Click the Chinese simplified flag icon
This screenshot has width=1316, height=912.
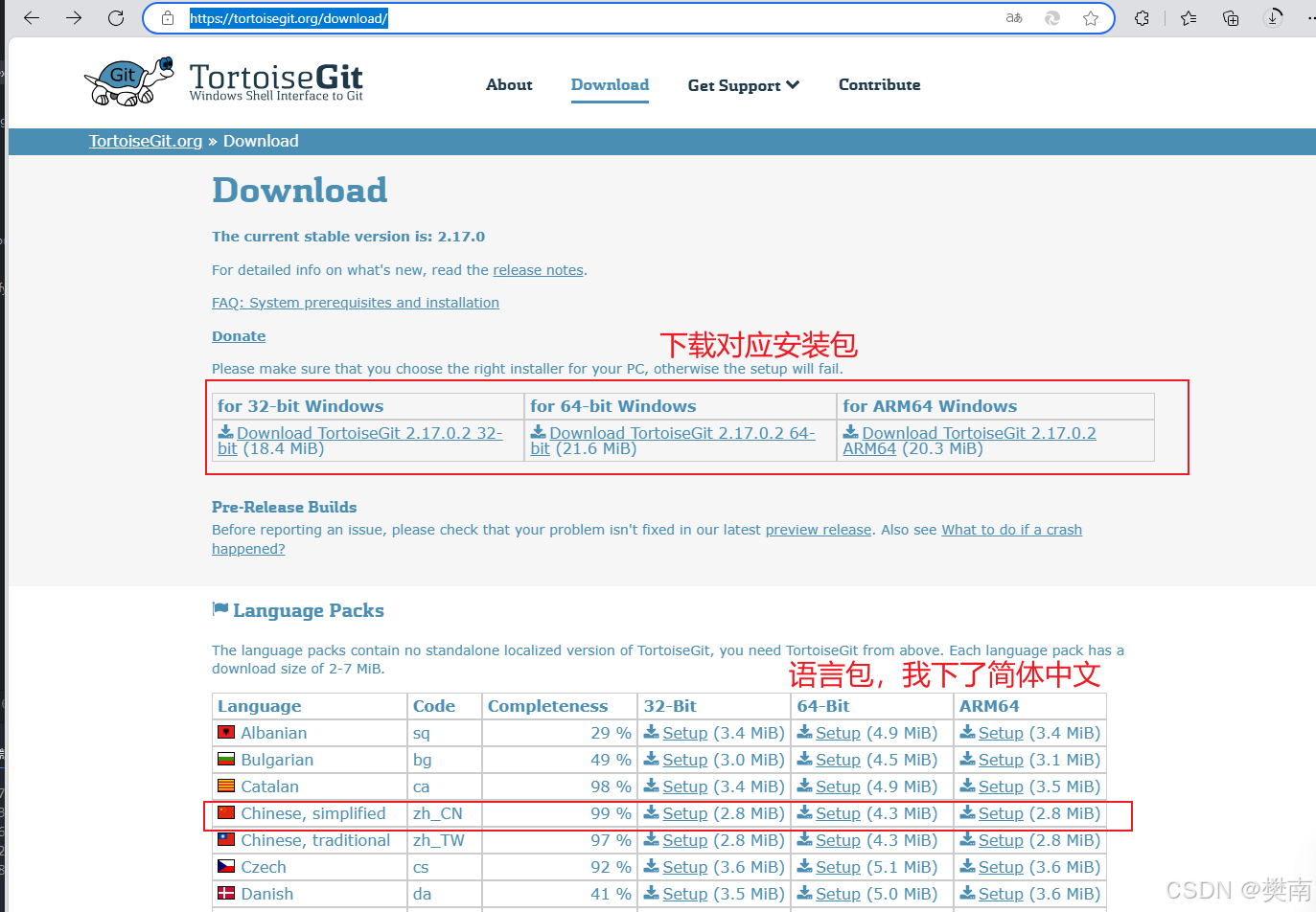pyautogui.click(x=226, y=812)
